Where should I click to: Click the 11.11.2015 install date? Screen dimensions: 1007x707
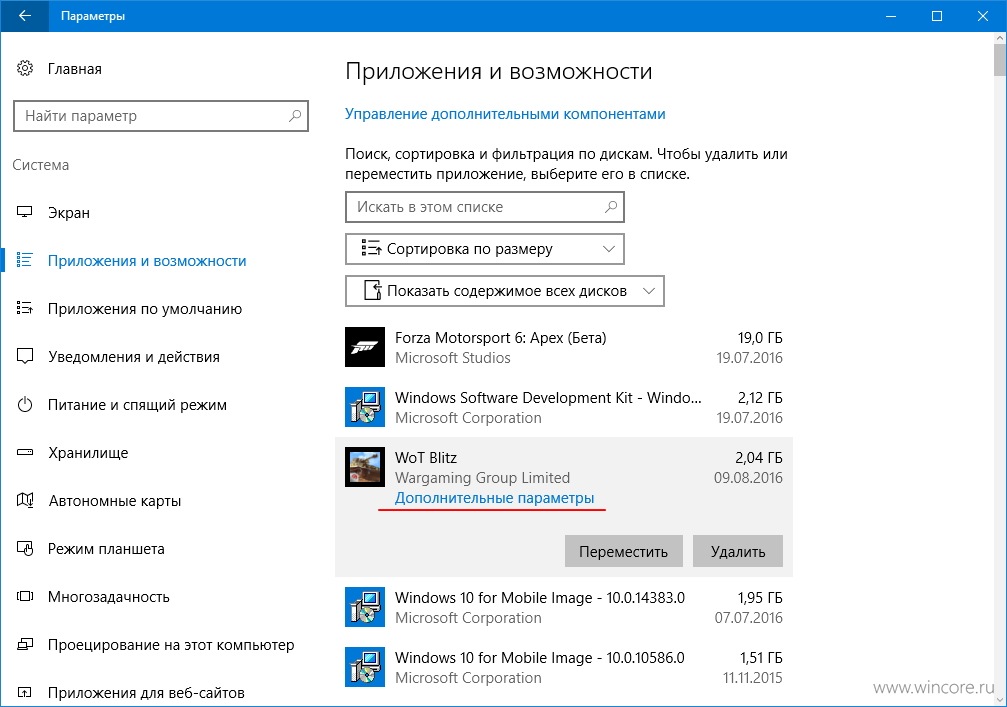[753, 677]
